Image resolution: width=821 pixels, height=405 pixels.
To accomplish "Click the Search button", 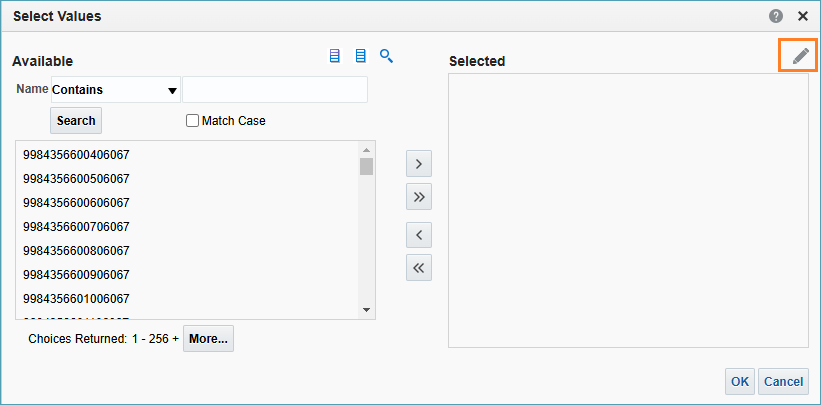I will click(x=76, y=121).
